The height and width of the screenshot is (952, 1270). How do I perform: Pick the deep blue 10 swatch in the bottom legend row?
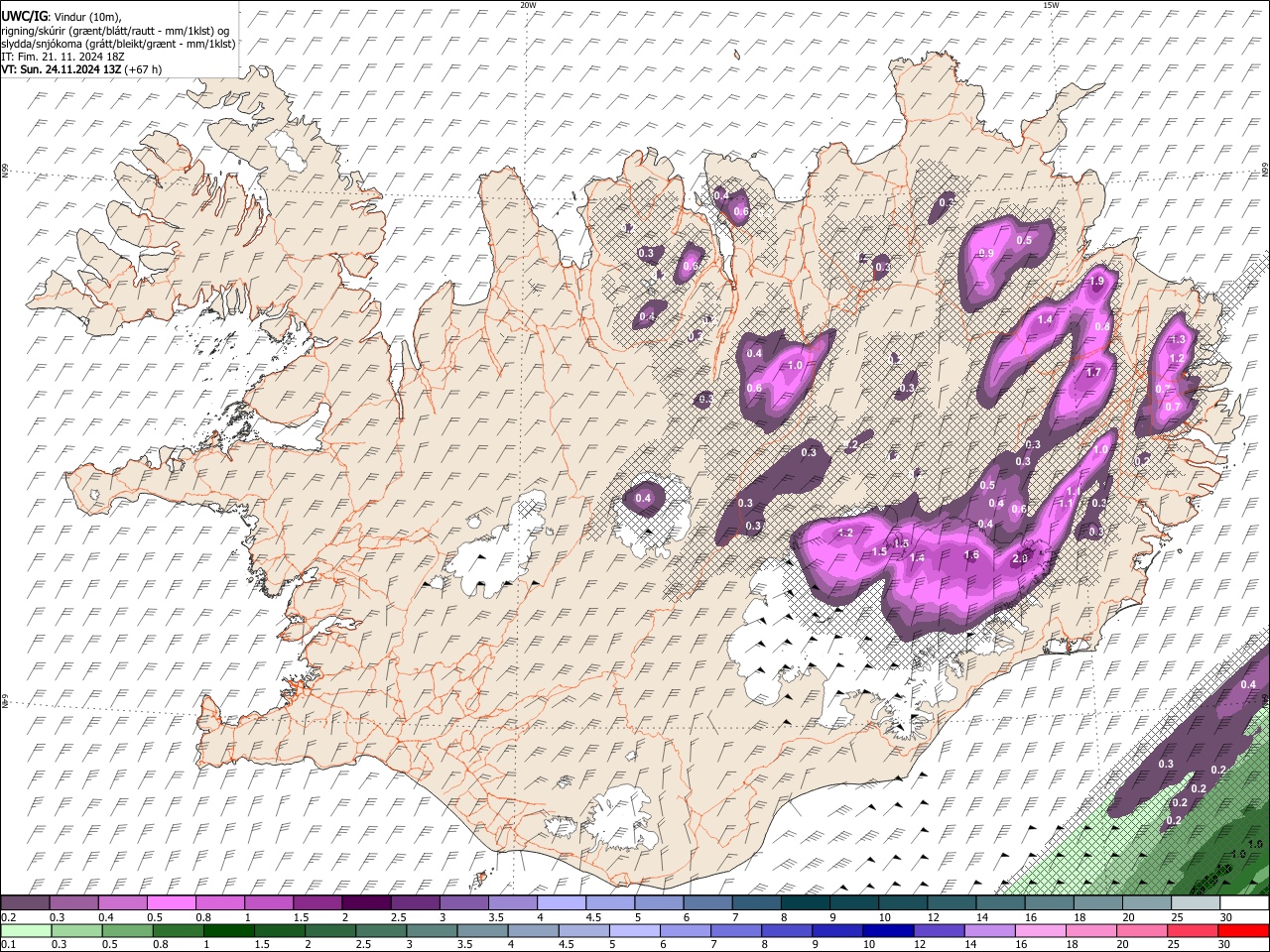pyautogui.click(x=888, y=930)
